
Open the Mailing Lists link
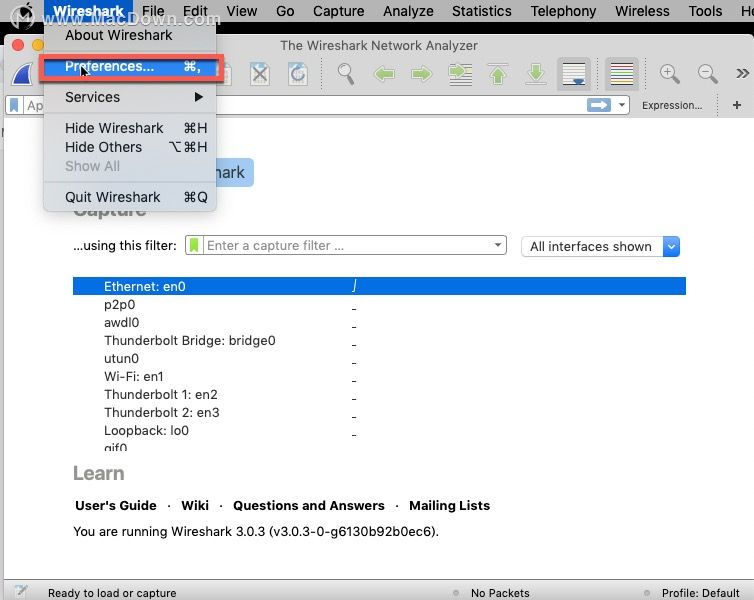(x=450, y=506)
